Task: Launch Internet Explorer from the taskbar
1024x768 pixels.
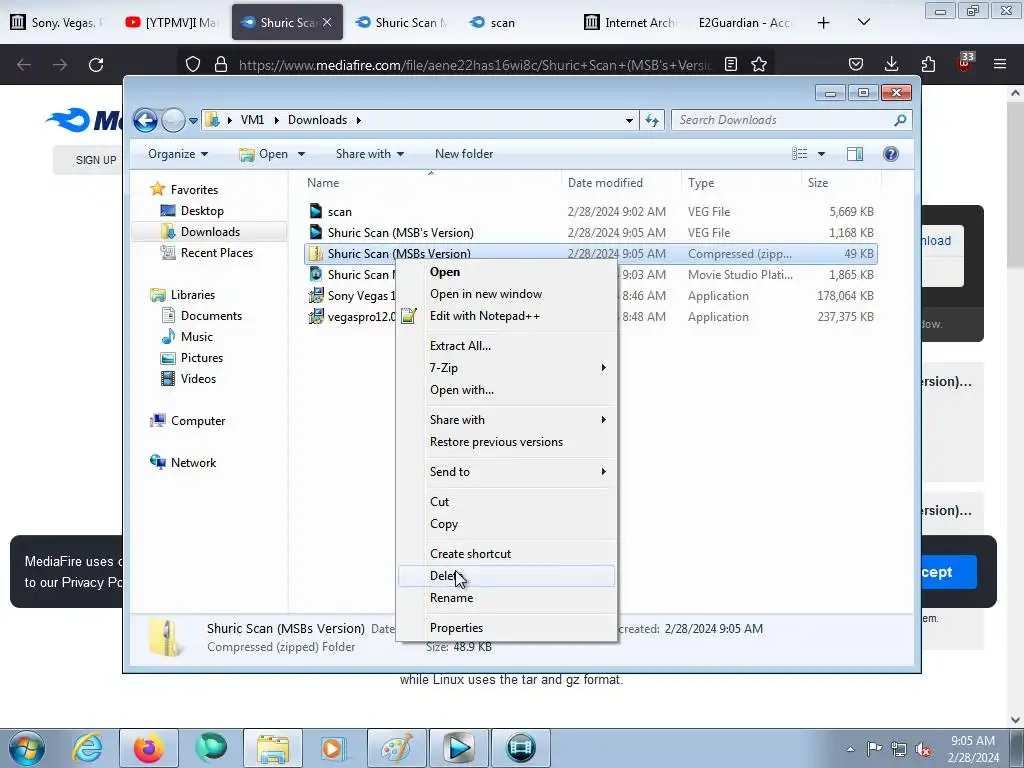Action: pyautogui.click(x=88, y=748)
